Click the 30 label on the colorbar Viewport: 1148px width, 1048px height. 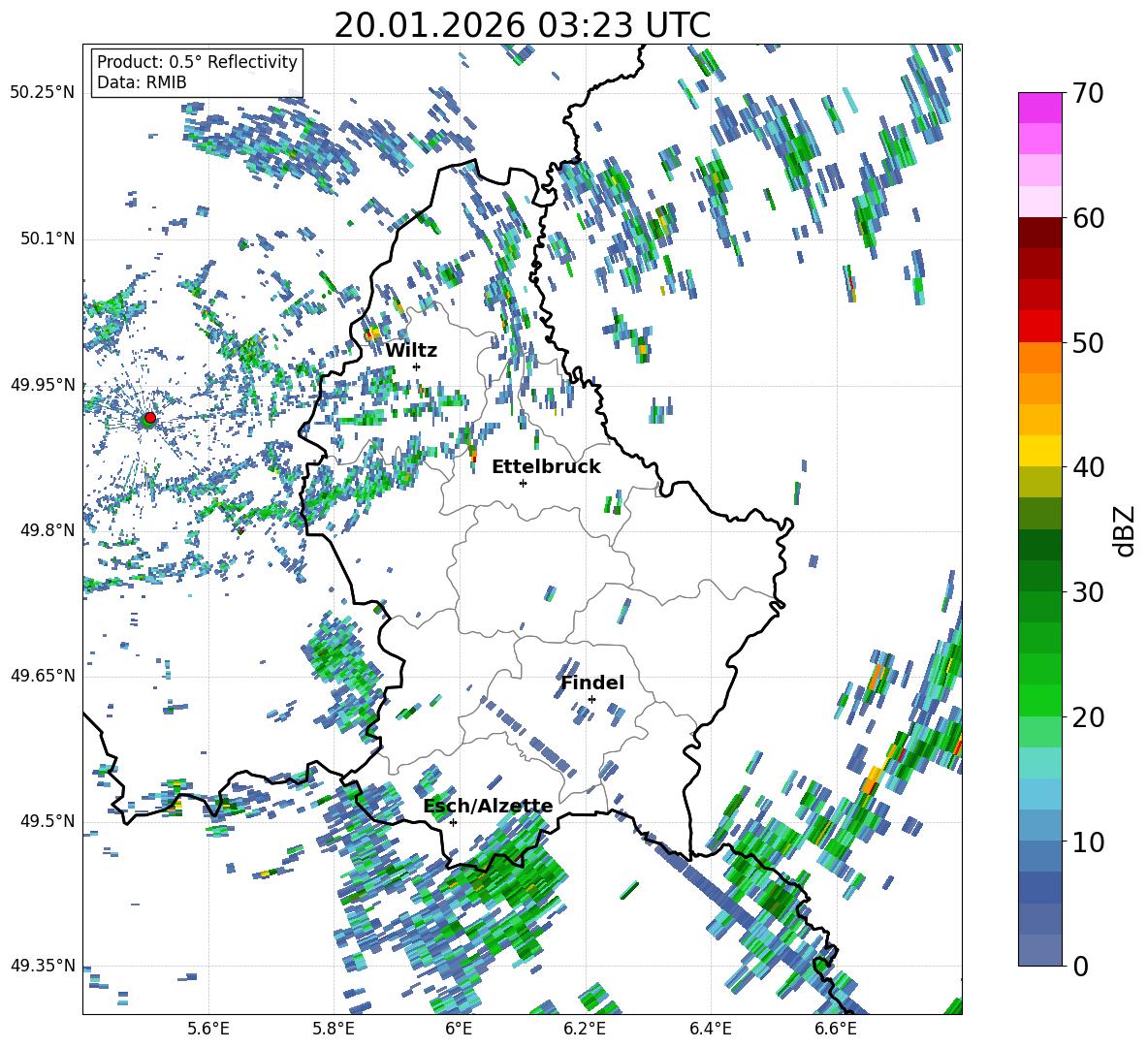(1088, 592)
